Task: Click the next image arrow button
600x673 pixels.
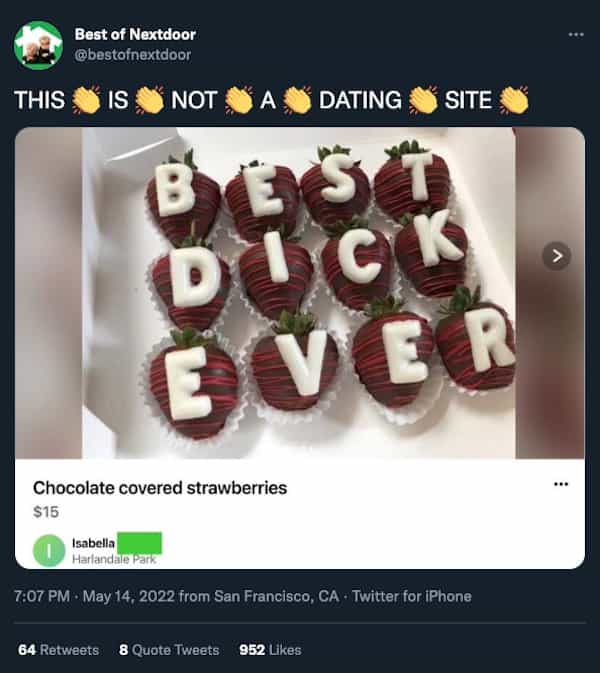Action: click(x=557, y=256)
